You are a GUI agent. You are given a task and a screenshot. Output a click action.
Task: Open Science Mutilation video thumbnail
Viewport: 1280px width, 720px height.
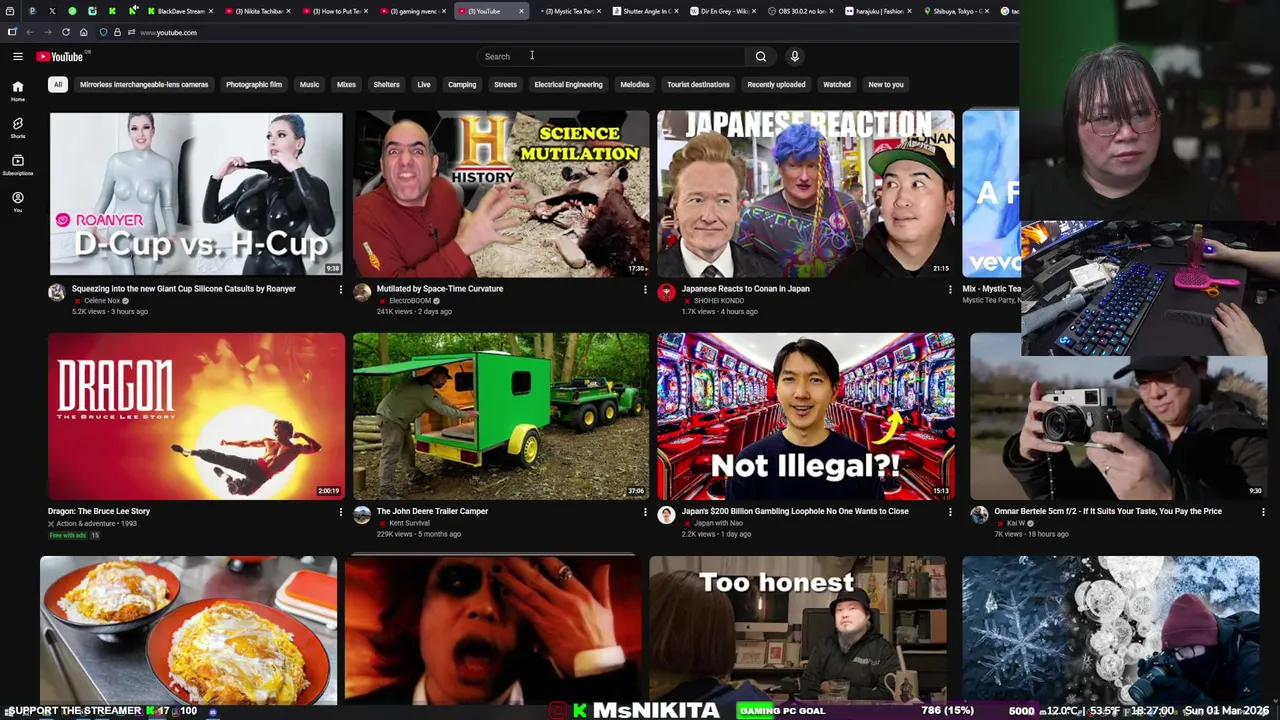pyautogui.click(x=501, y=193)
